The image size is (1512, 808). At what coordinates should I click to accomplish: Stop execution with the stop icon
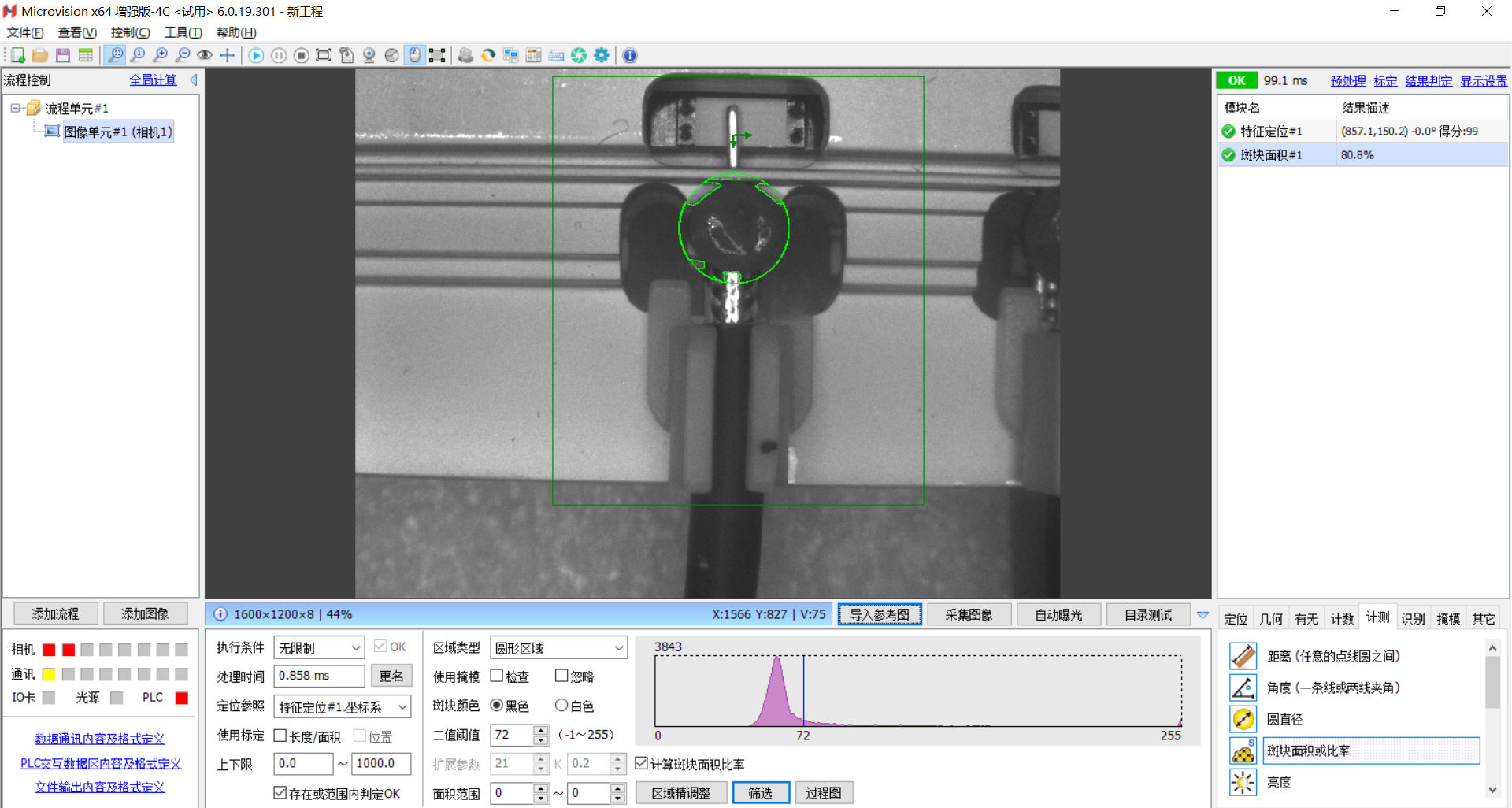click(302, 55)
